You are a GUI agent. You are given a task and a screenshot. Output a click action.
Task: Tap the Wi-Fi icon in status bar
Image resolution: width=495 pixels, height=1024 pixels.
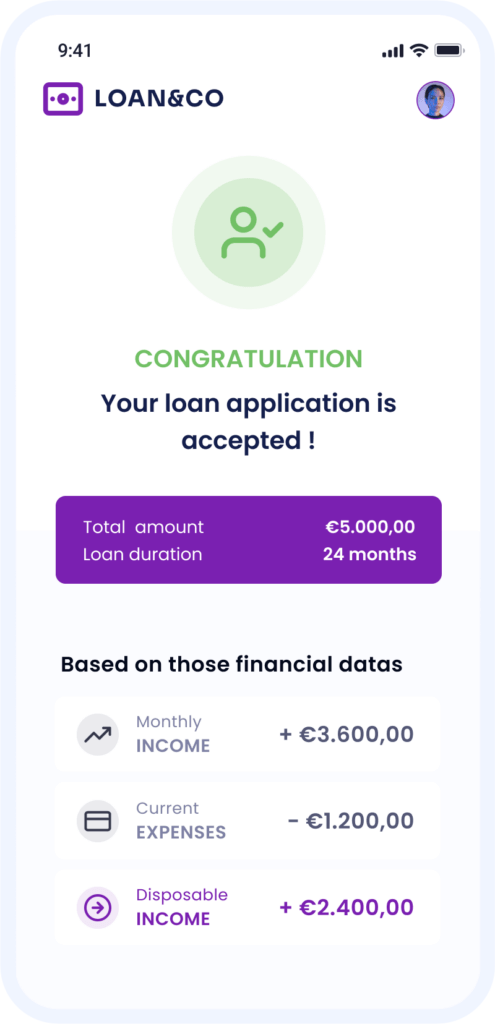(419, 50)
